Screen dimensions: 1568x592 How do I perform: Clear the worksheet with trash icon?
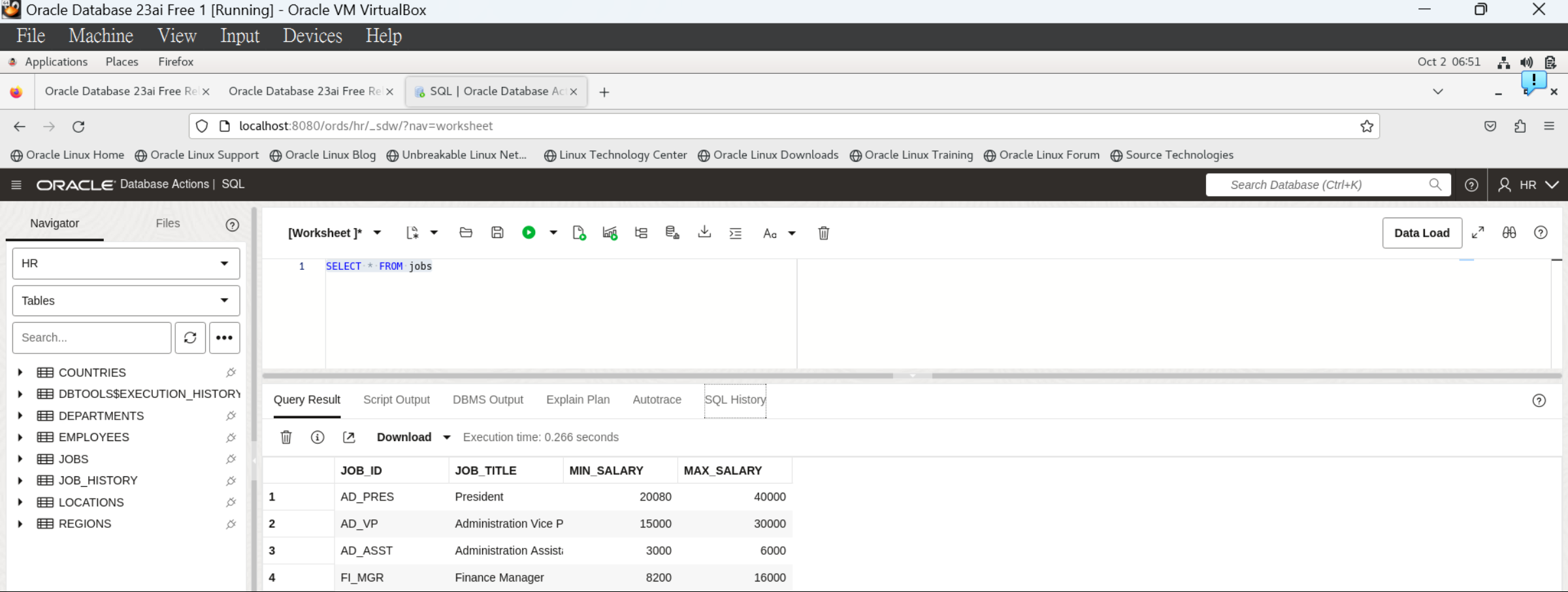coord(824,233)
